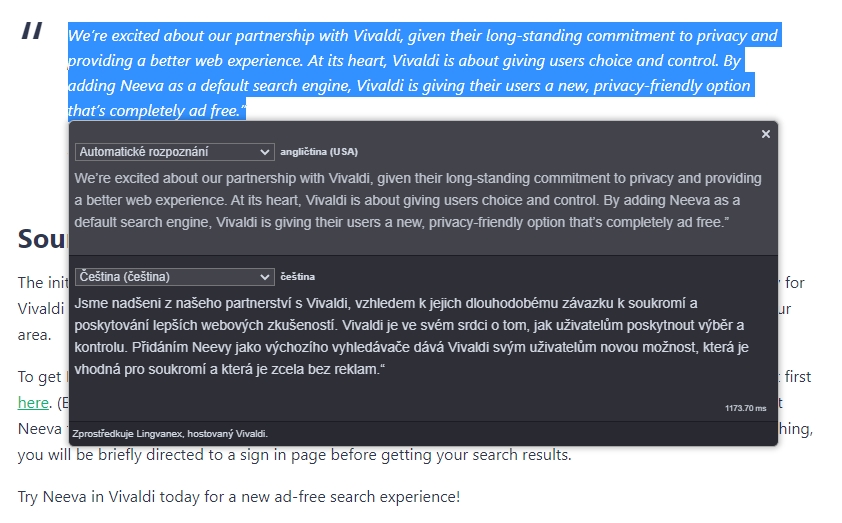Close the translation popup with X
This screenshot has width=842, height=523.
(766, 134)
